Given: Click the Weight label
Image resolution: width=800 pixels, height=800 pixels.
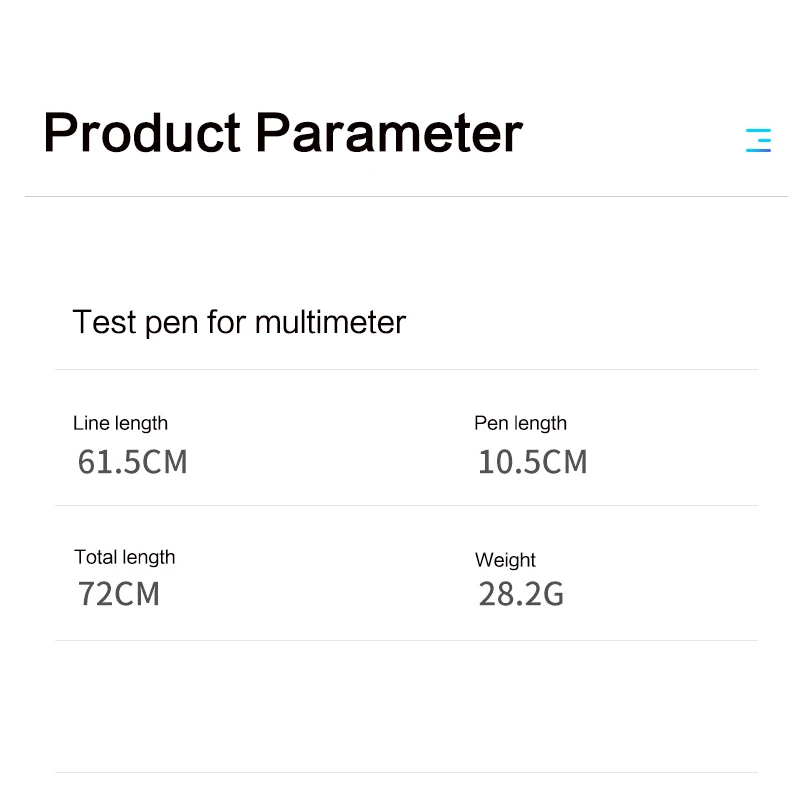Looking at the screenshot, I should point(505,560).
